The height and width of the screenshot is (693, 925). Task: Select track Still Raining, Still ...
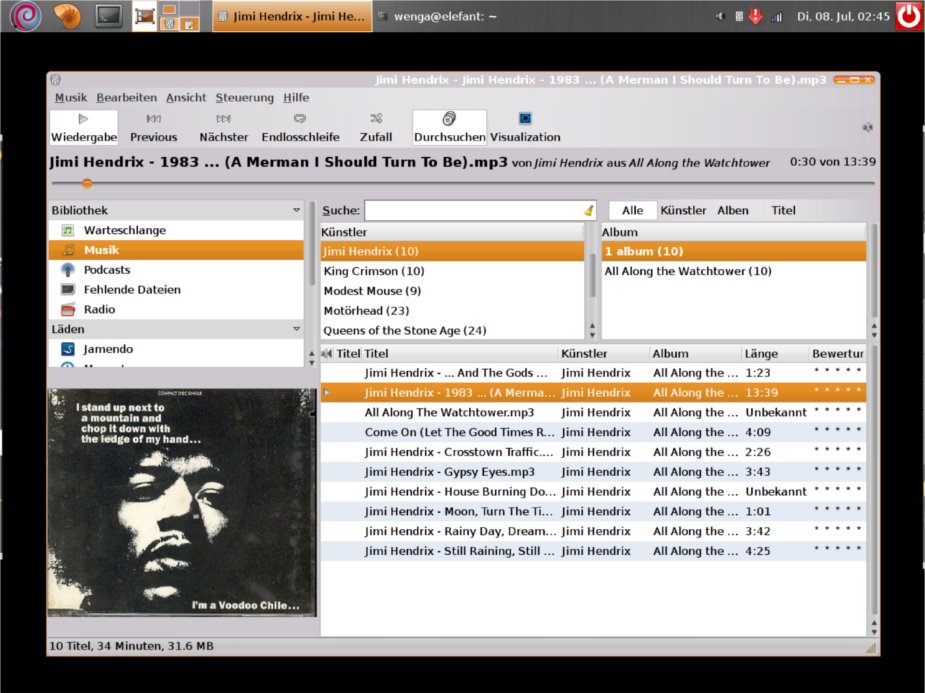[593, 551]
